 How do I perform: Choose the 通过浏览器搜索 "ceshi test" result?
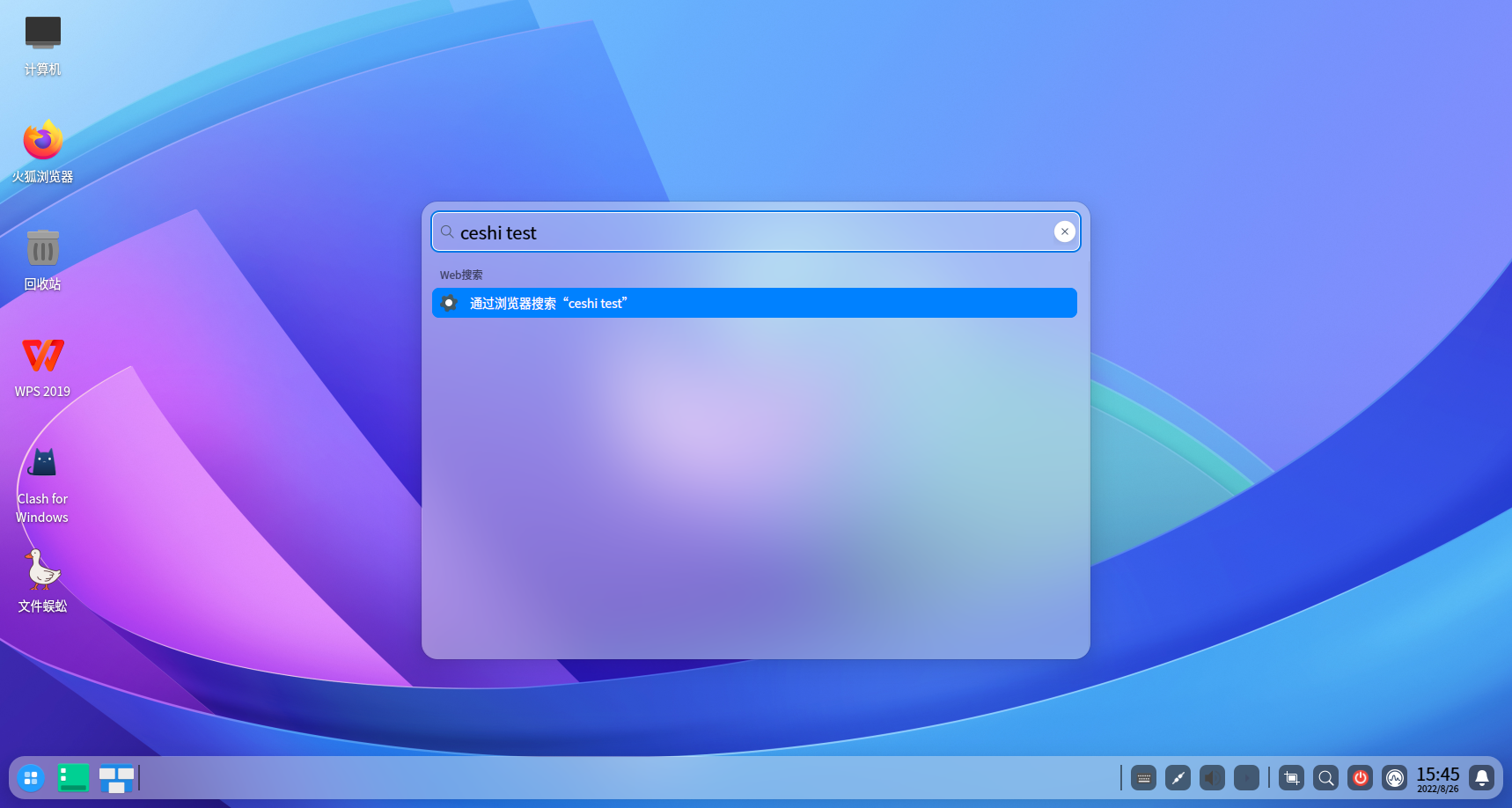coord(754,303)
